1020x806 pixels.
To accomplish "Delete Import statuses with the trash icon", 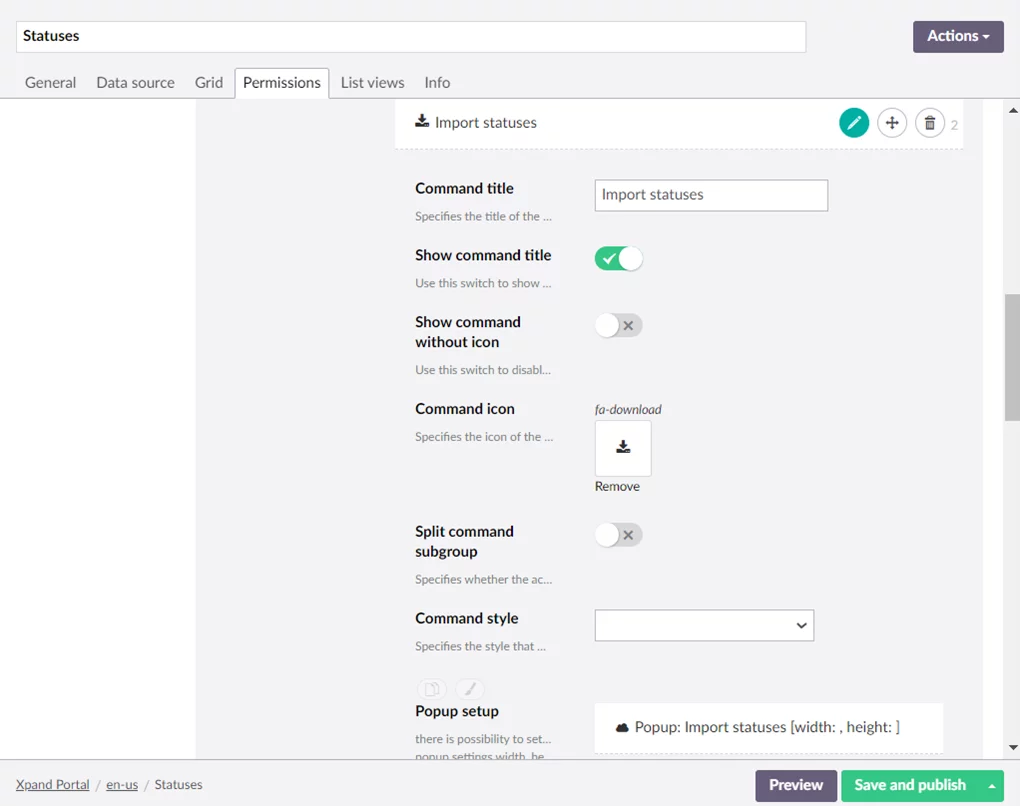I will coord(930,123).
